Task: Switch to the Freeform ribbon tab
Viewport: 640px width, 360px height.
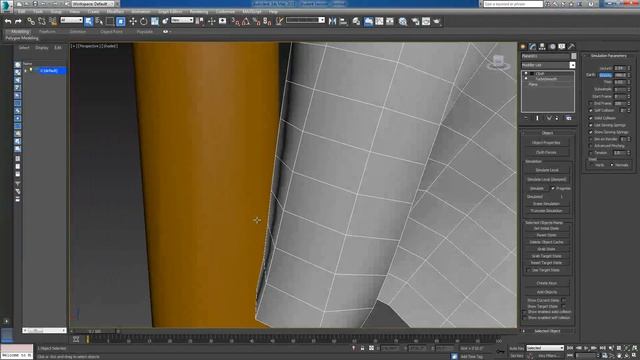Action: pyautogui.click(x=47, y=31)
